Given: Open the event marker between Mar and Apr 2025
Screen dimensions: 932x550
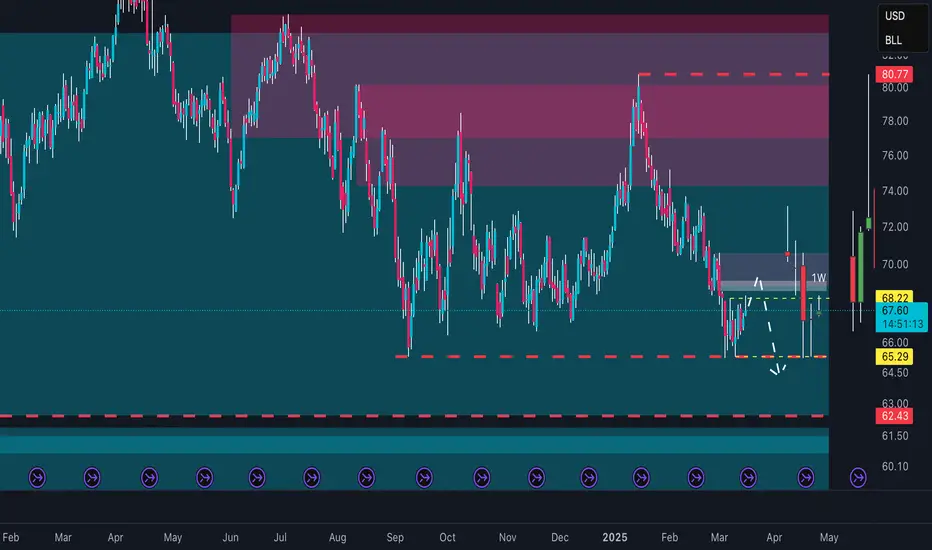Looking at the screenshot, I should 748,477.
